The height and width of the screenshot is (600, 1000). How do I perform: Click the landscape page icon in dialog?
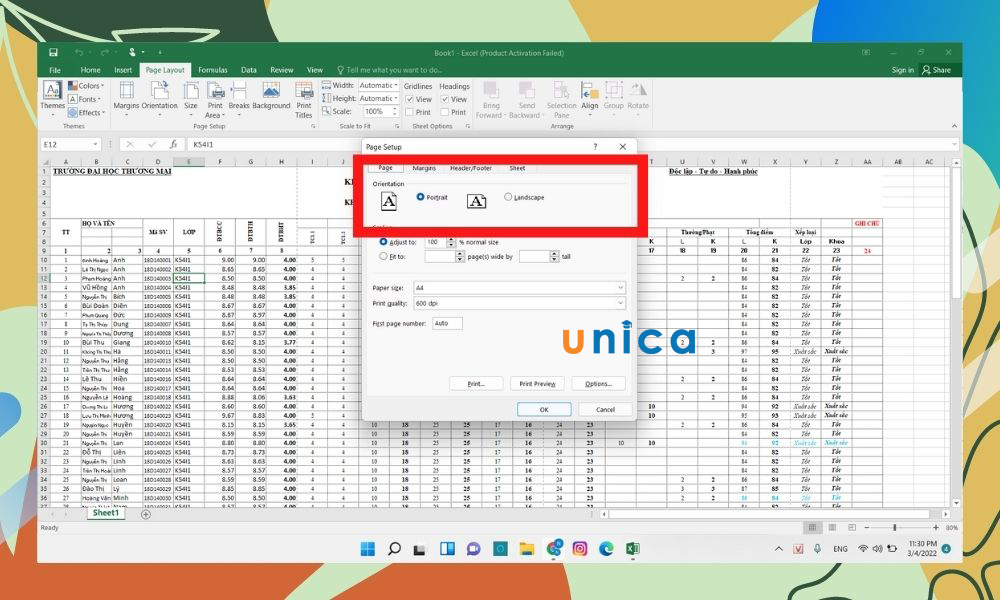point(476,201)
